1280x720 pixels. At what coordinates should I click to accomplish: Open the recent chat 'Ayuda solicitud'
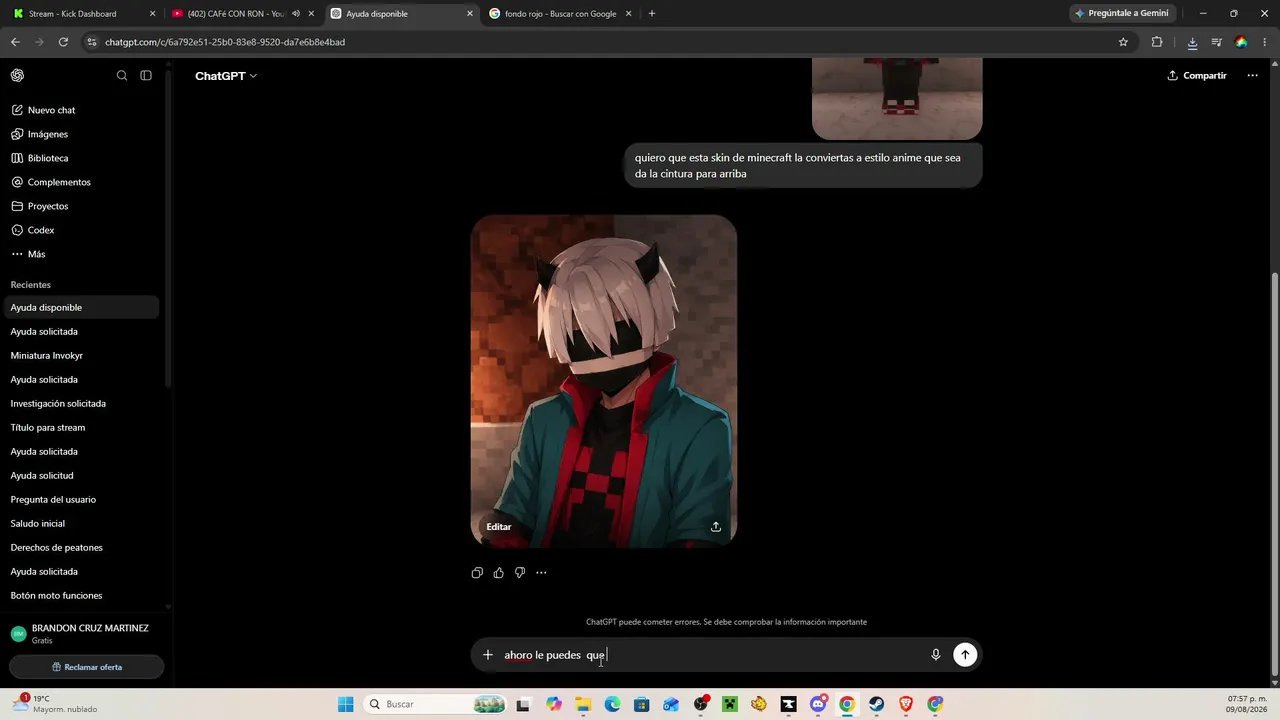82,476
